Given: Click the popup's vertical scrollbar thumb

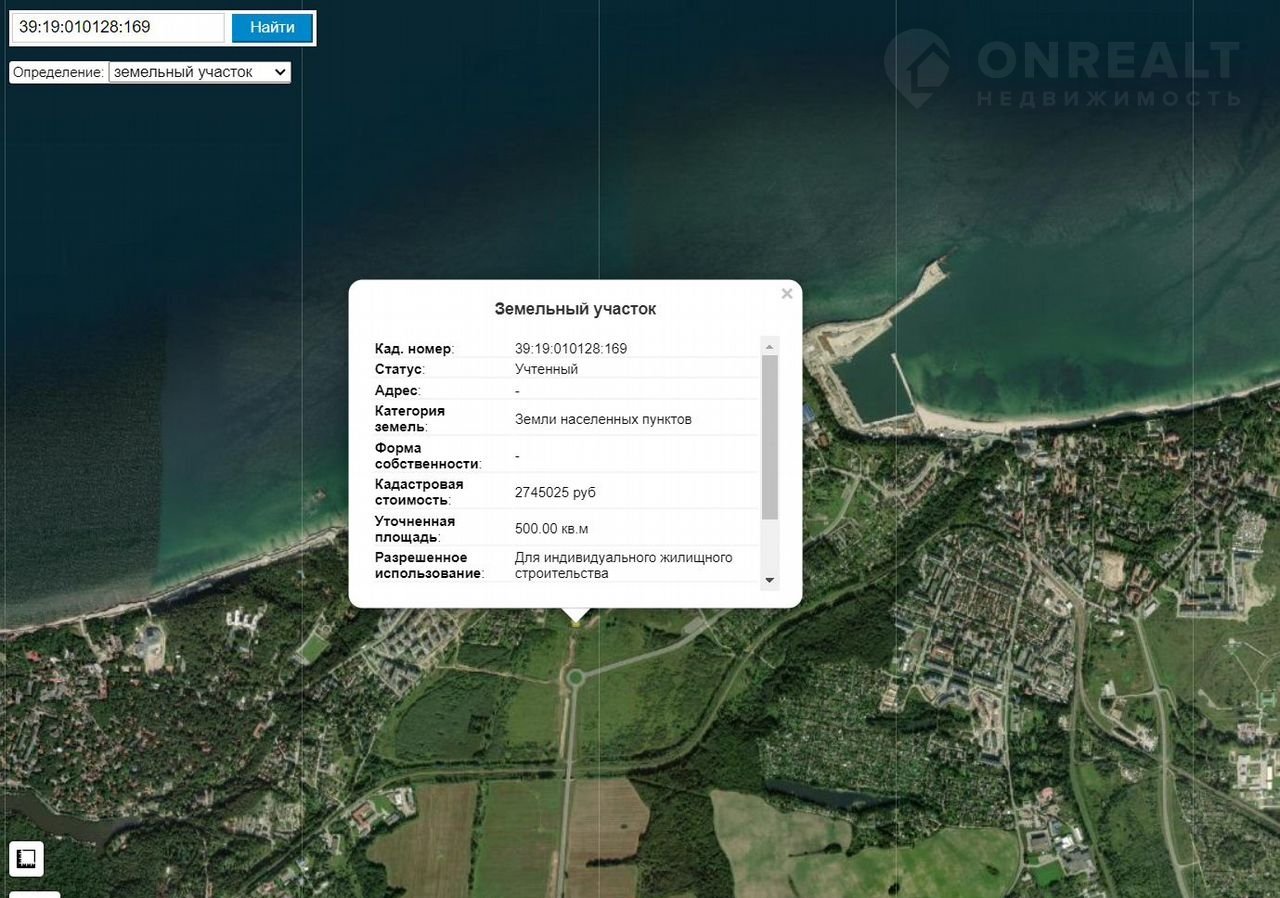Looking at the screenshot, I should [769, 437].
